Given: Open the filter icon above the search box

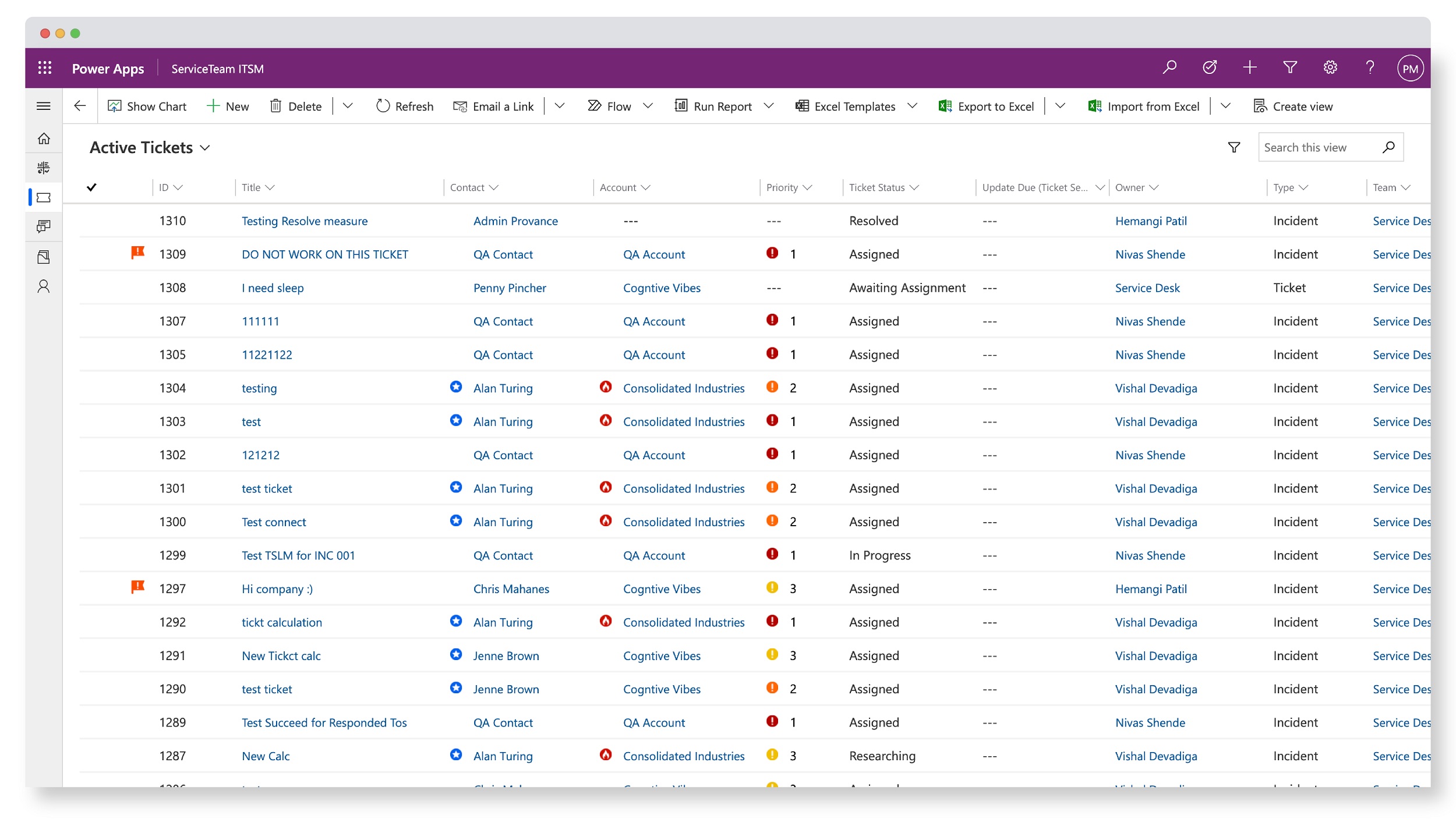Looking at the screenshot, I should 1234,147.
